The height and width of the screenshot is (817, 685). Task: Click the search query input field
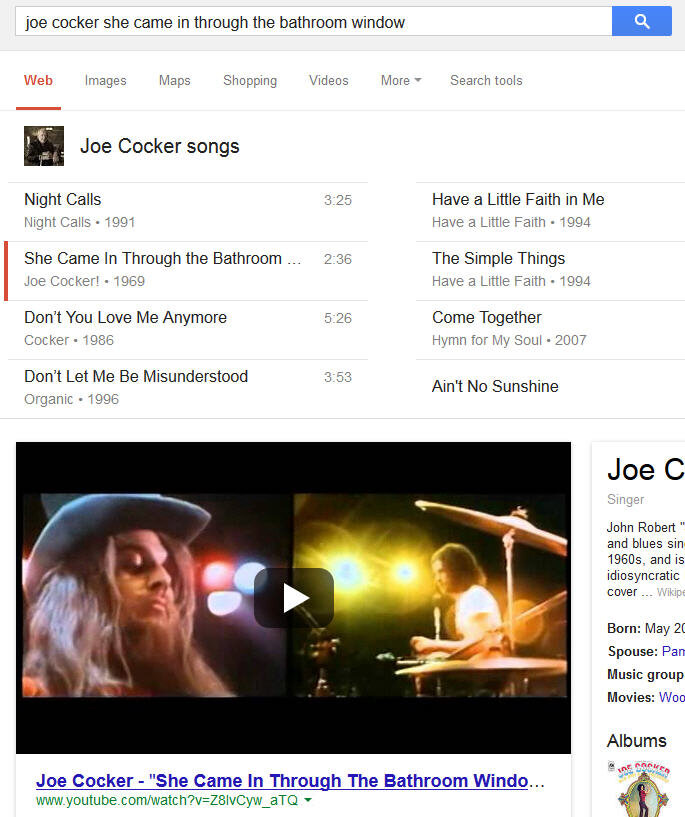coord(314,21)
